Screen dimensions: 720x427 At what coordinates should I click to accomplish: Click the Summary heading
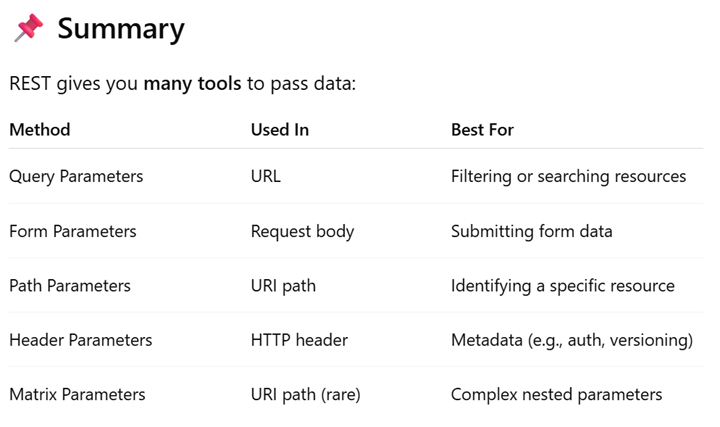coord(121,29)
